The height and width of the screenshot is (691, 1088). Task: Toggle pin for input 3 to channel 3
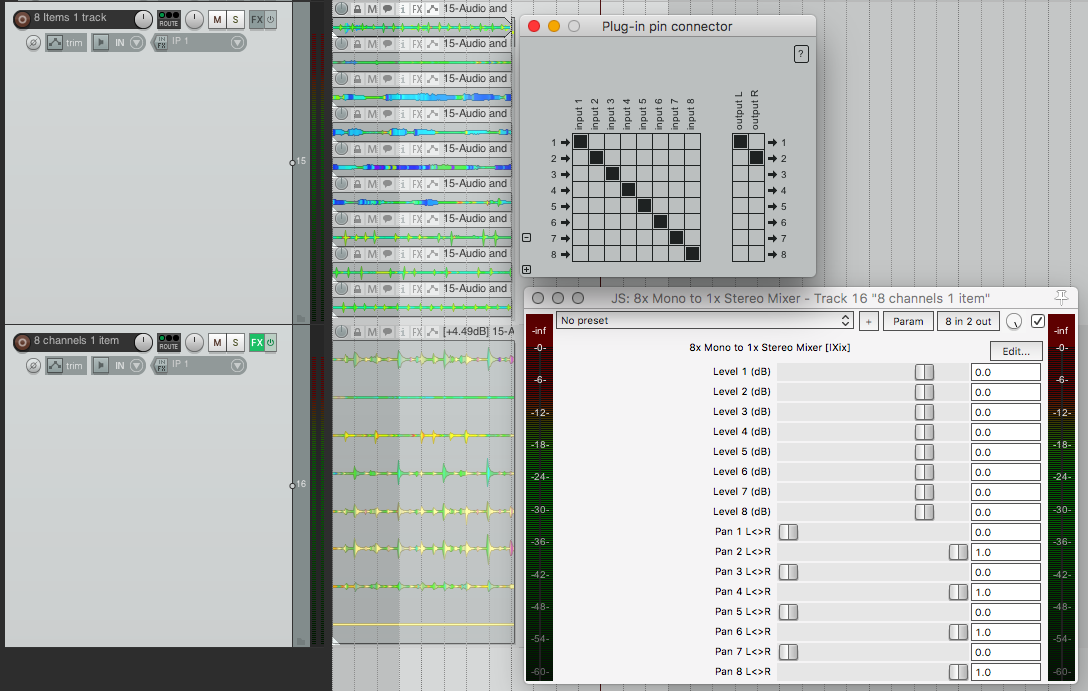612,174
